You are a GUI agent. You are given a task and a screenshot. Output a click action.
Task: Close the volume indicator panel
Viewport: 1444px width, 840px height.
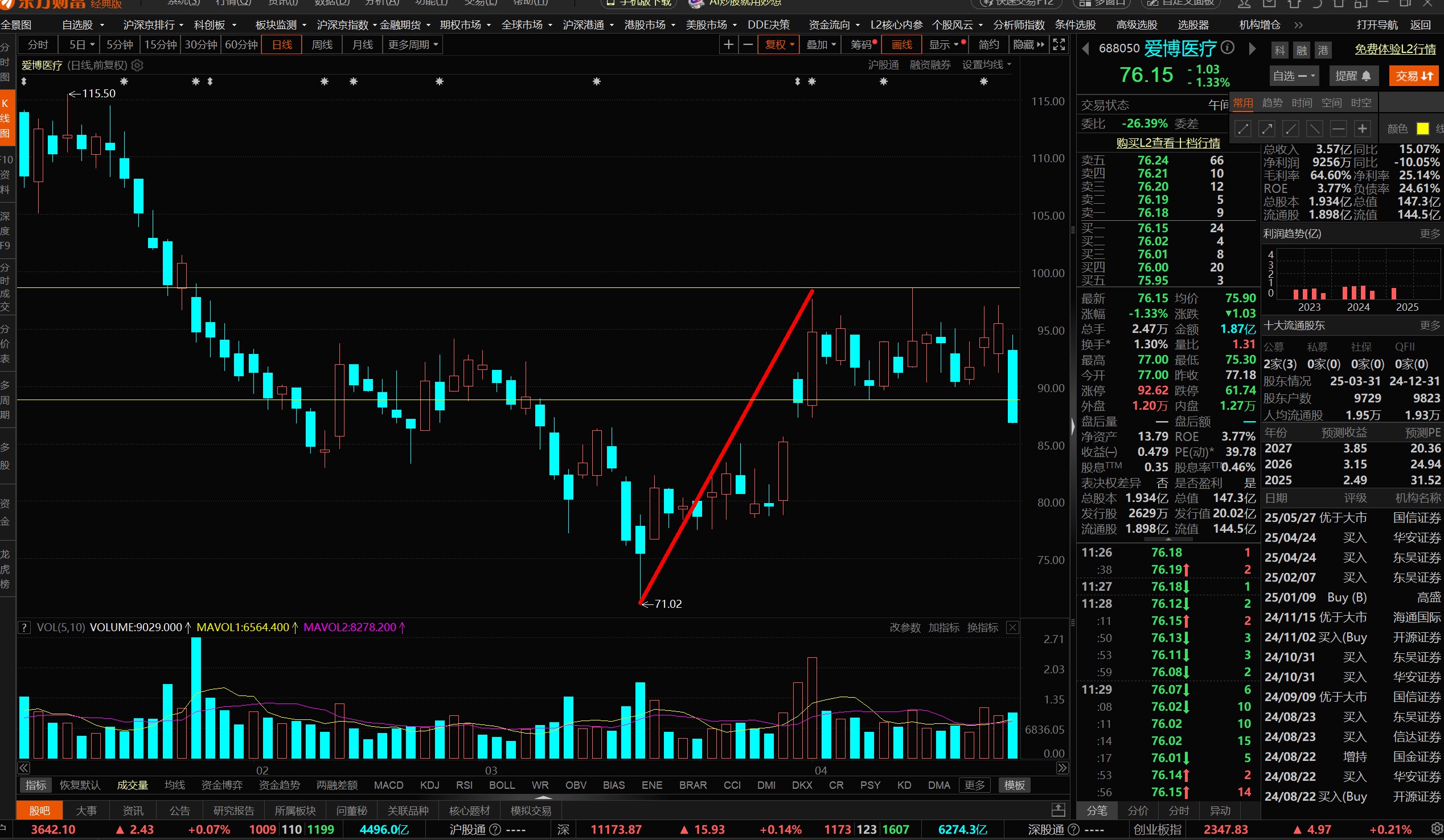(1012, 628)
